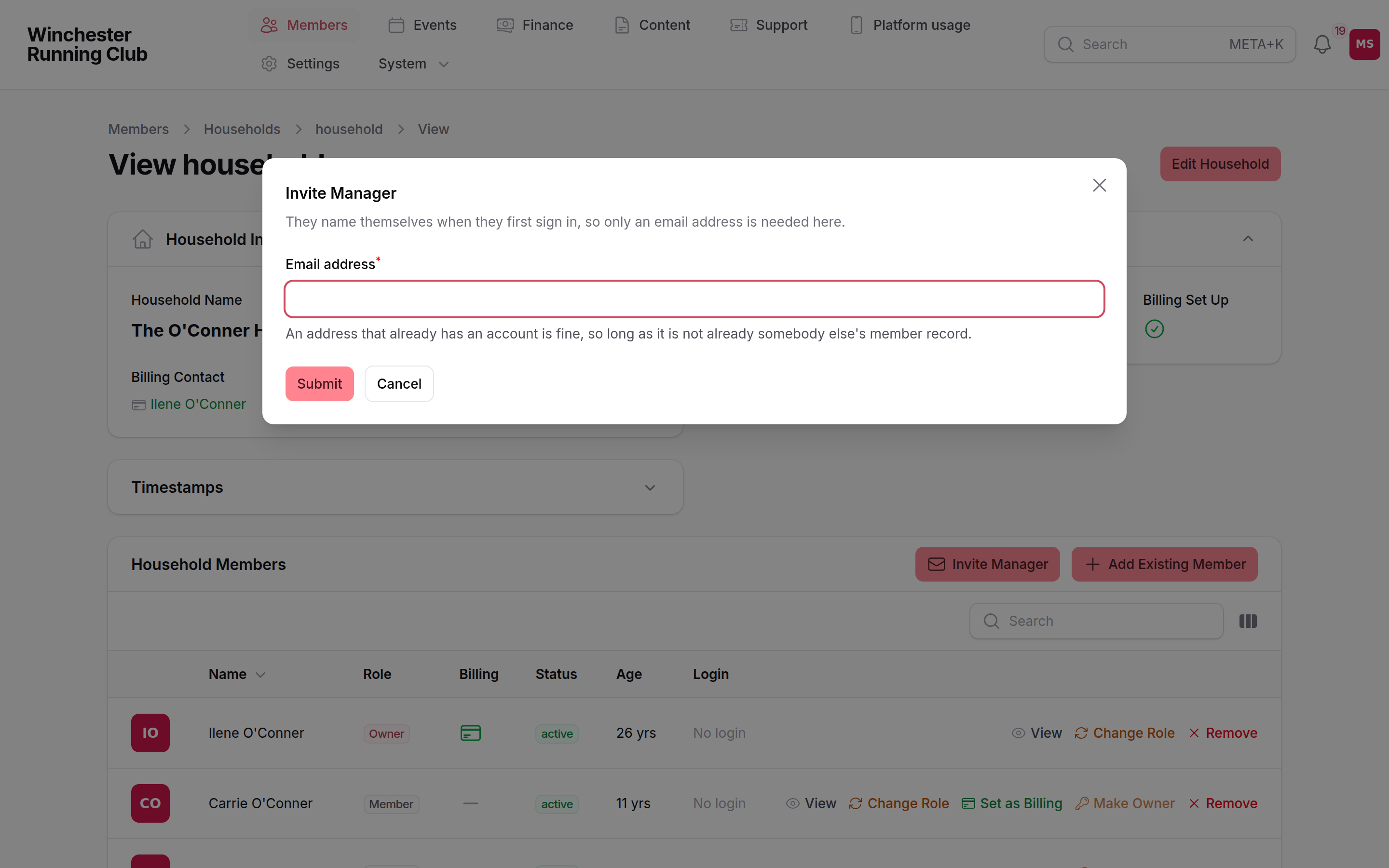Click the Household Info home icon
Image resolution: width=1389 pixels, height=868 pixels.
click(x=142, y=239)
